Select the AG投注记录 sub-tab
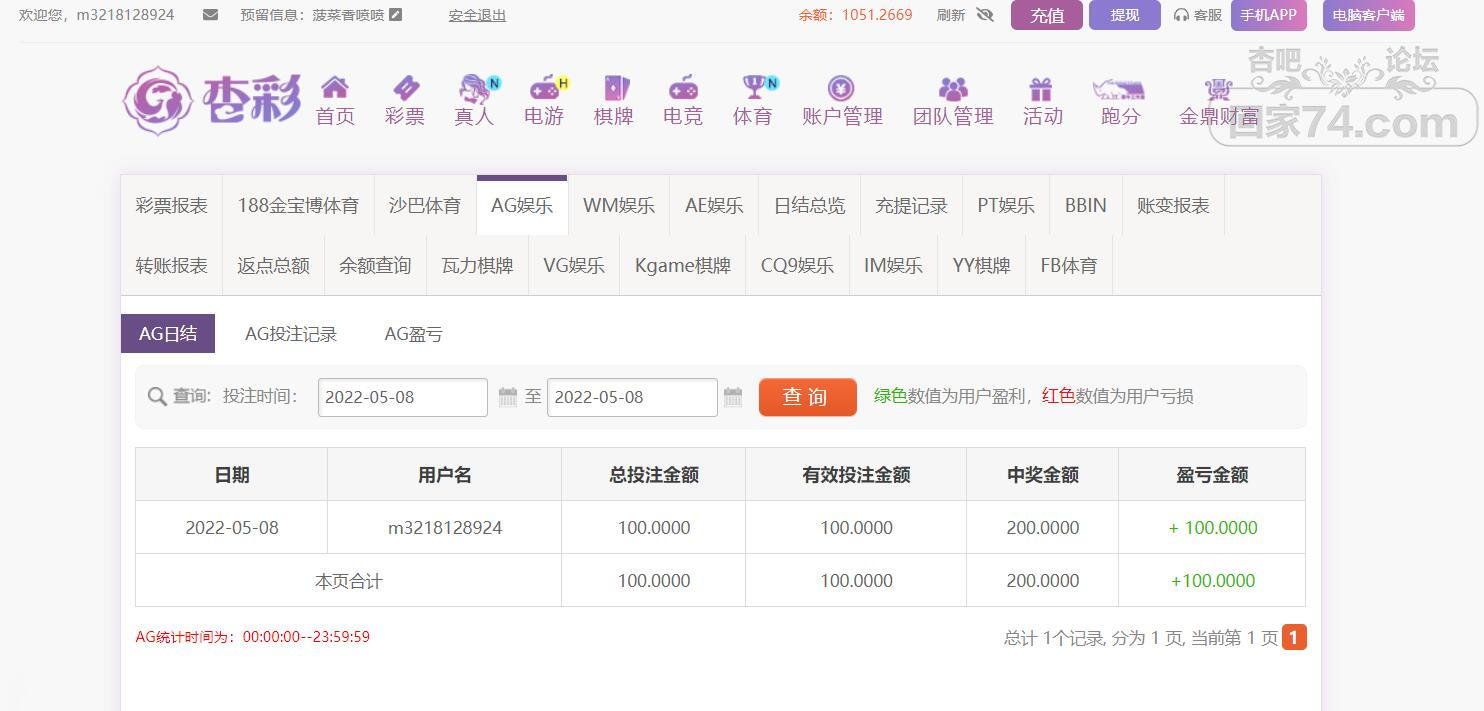 tap(291, 334)
